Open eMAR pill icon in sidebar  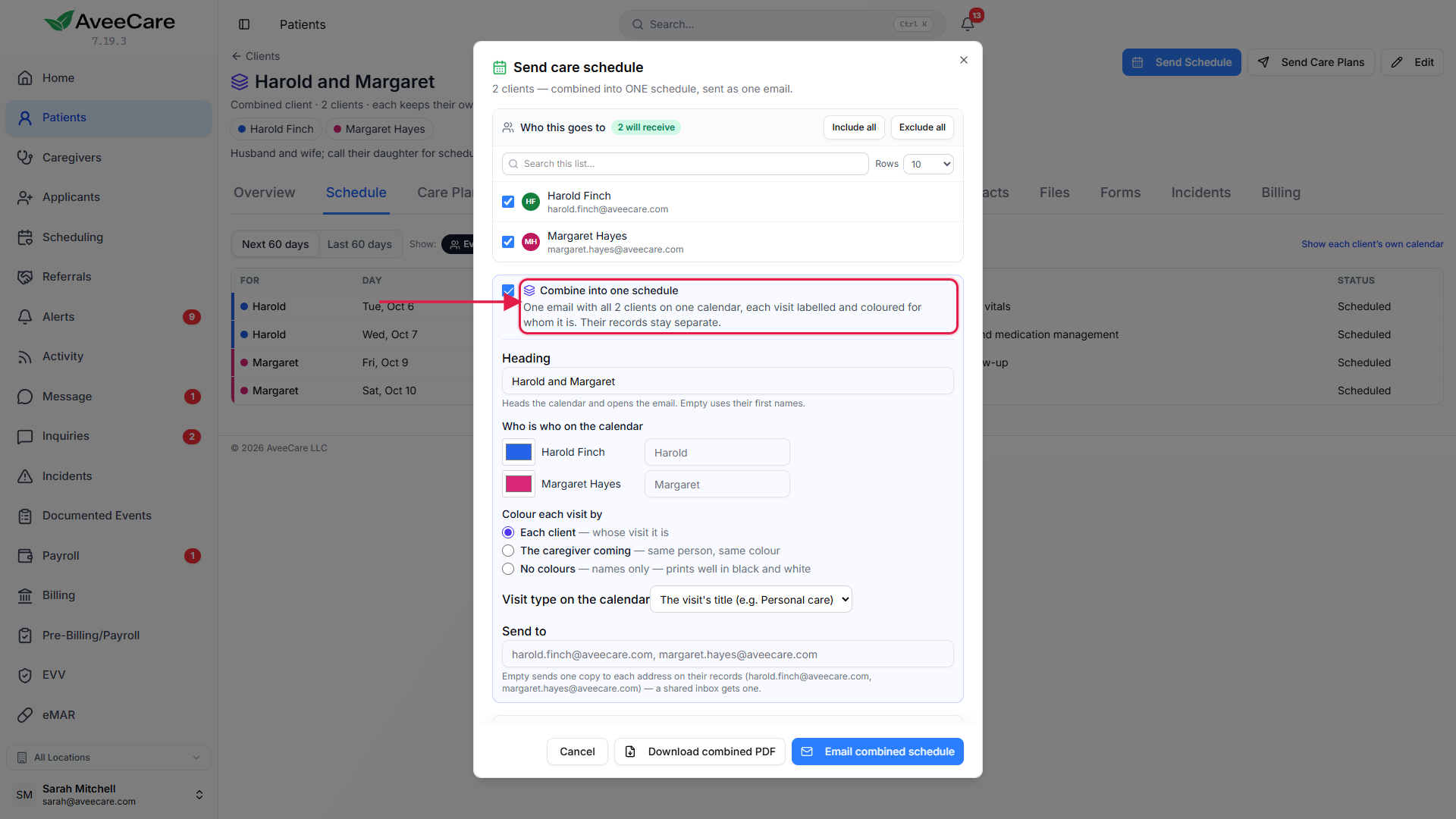[25, 715]
